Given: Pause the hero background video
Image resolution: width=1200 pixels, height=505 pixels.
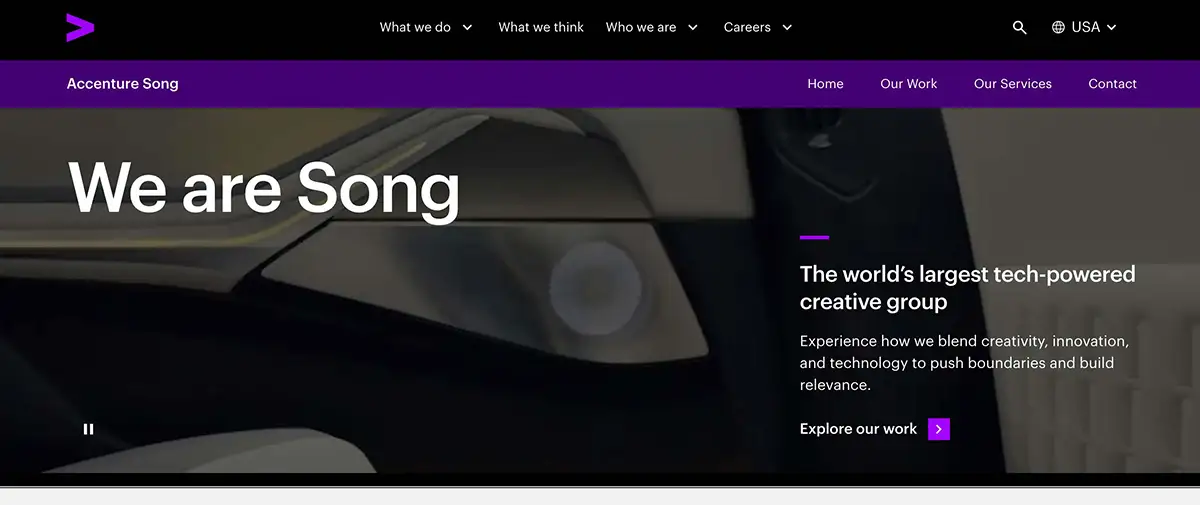Looking at the screenshot, I should tap(88, 429).
